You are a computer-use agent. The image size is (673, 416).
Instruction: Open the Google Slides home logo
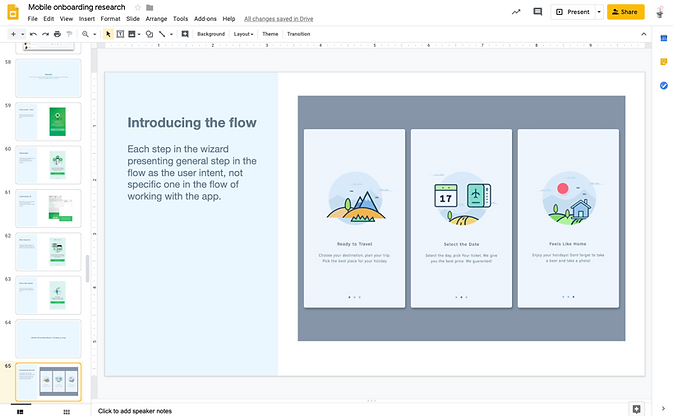(13, 12)
